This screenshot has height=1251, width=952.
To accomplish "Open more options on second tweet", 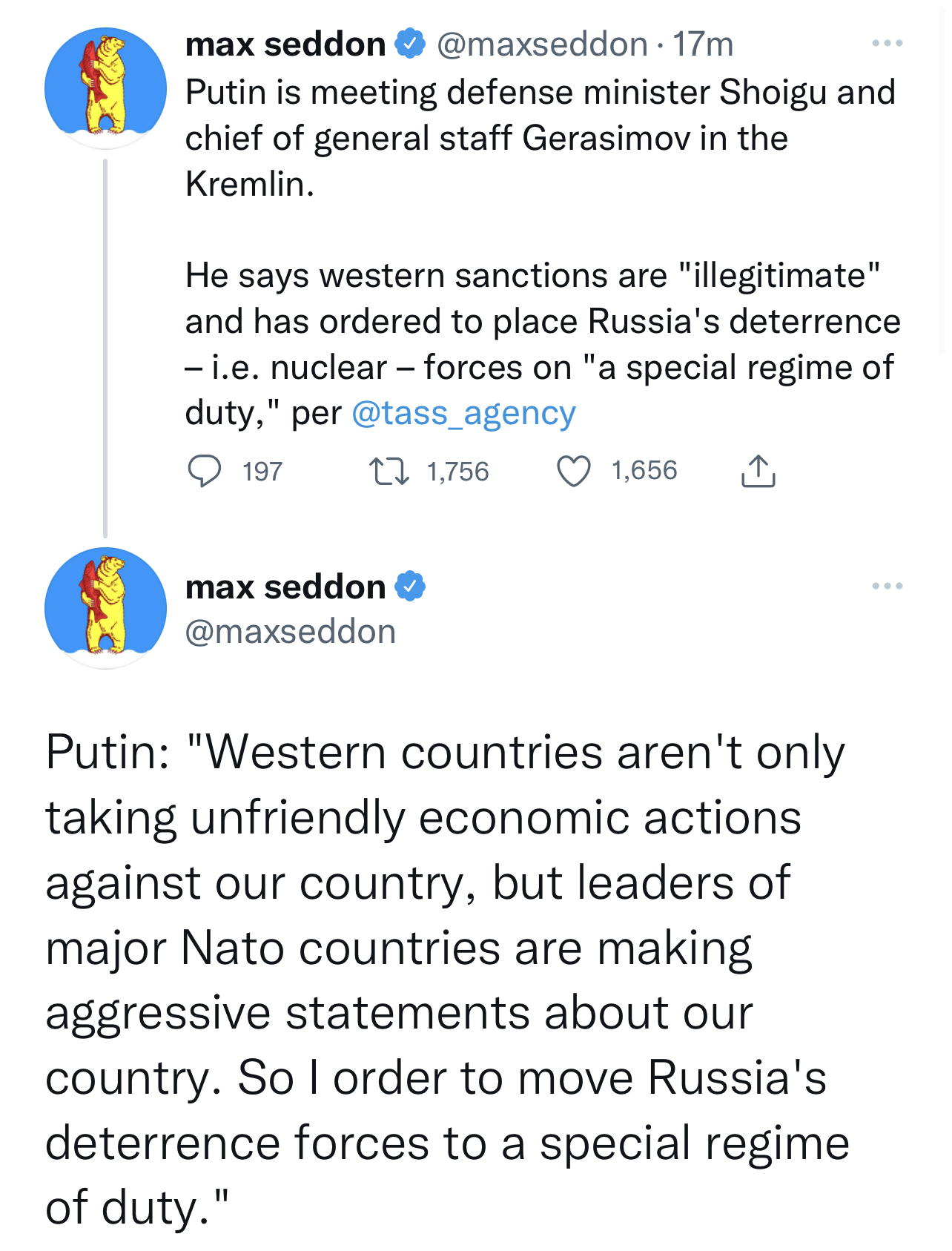I will pyautogui.click(x=887, y=587).
